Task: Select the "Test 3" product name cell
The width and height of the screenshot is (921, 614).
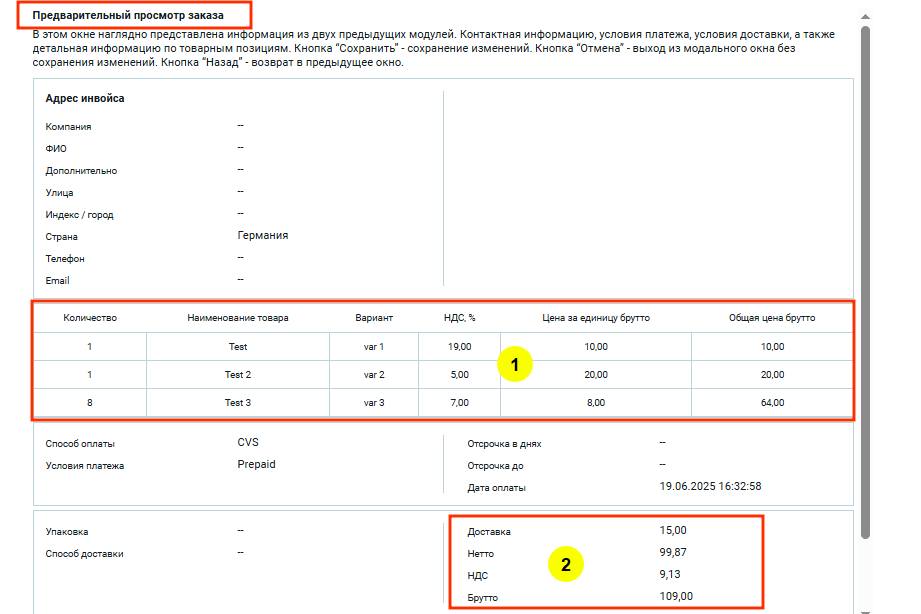Action: click(237, 403)
